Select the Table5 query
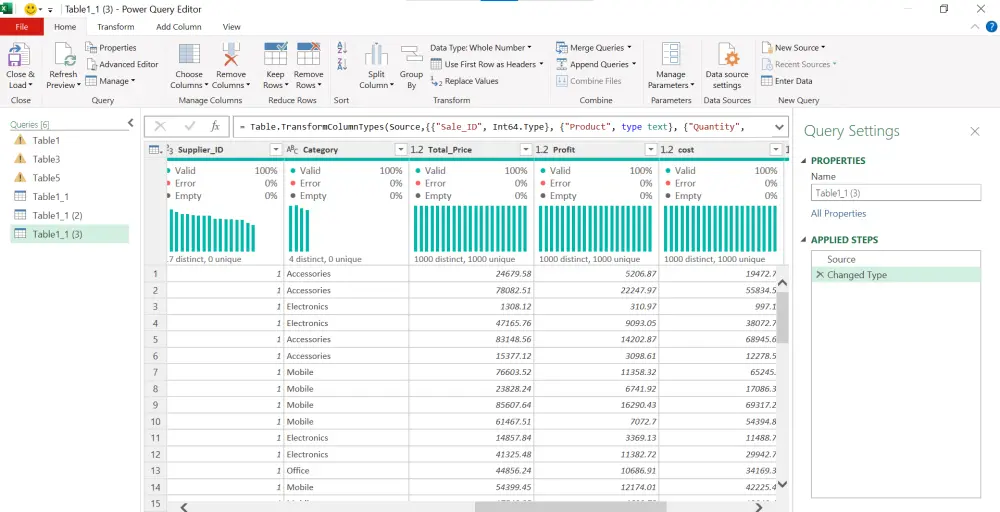 click(x=70, y=178)
